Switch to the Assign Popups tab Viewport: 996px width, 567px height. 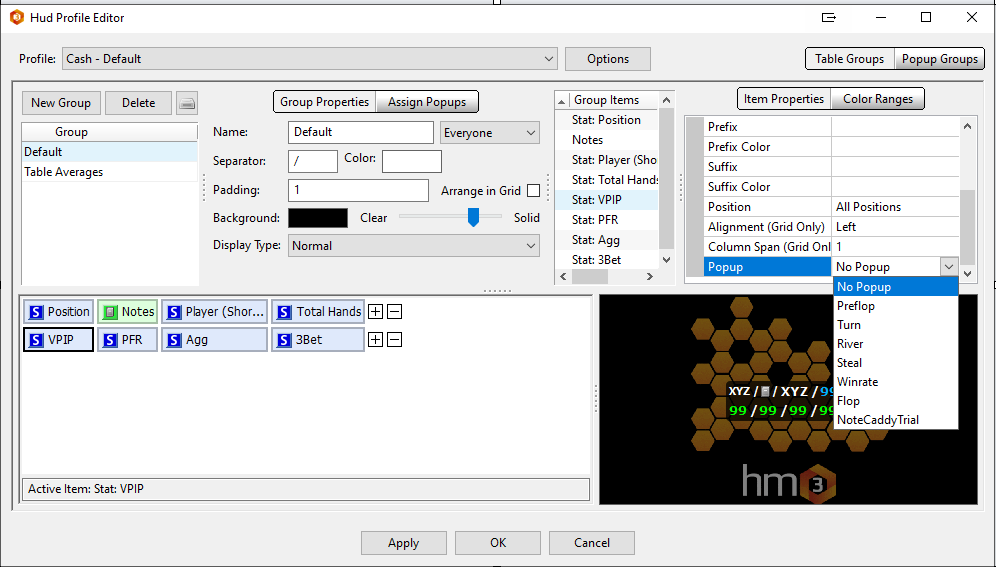point(427,102)
